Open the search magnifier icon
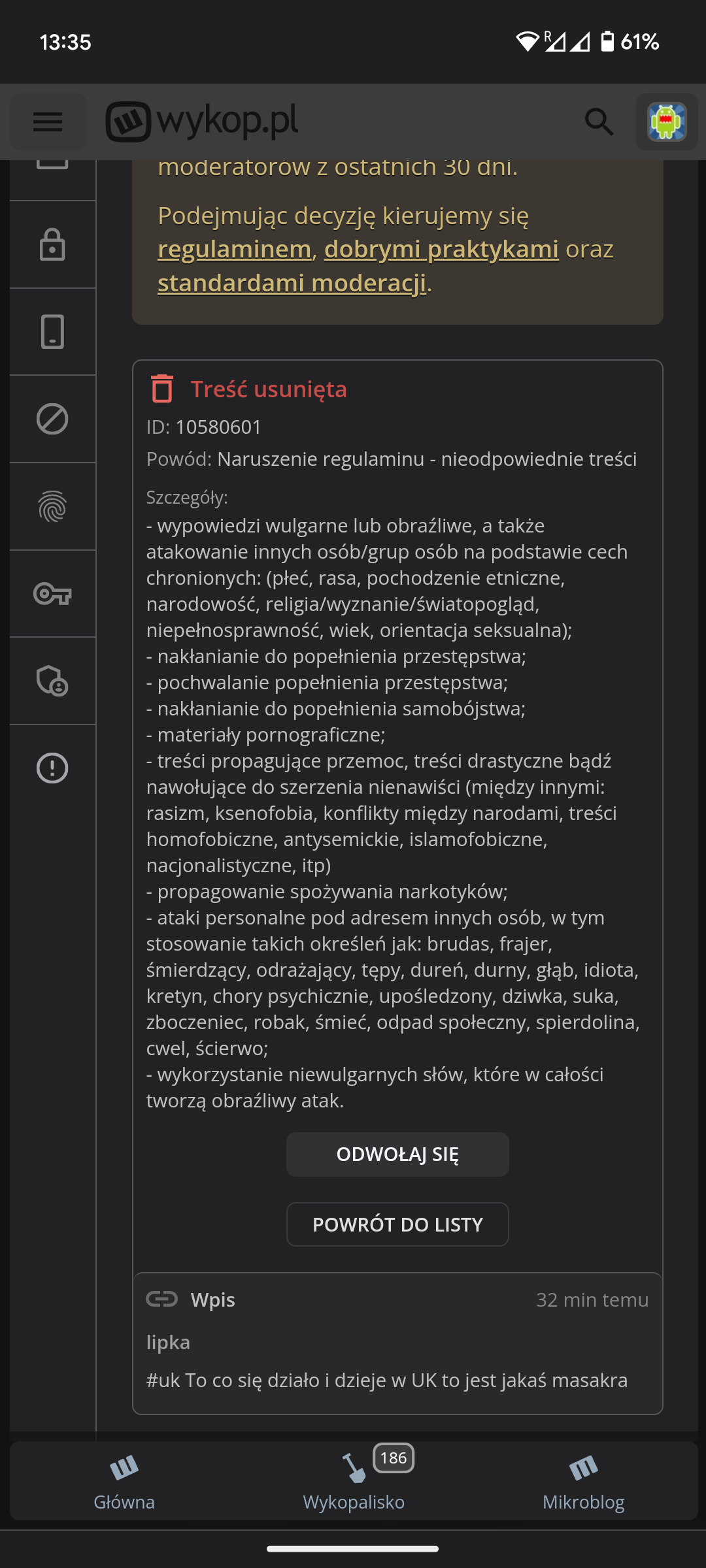The width and height of the screenshot is (706, 1568). coord(598,122)
